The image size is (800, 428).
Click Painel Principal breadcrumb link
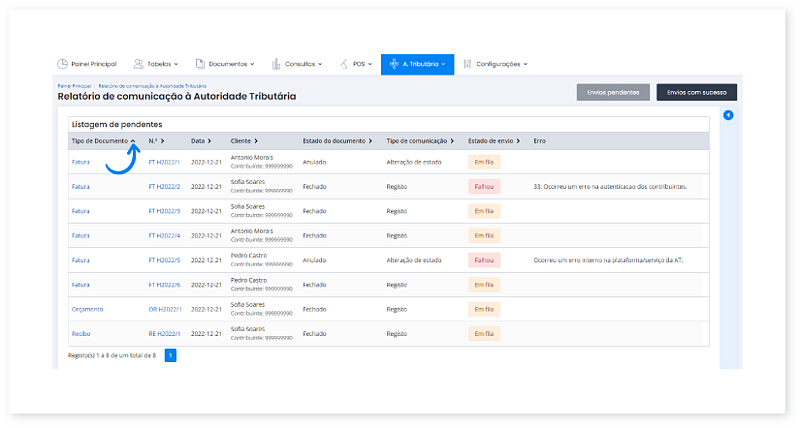click(74, 87)
